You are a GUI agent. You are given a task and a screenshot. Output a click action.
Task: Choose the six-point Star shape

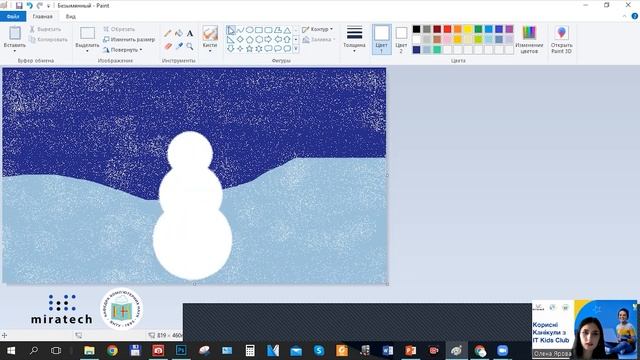pos(259,49)
